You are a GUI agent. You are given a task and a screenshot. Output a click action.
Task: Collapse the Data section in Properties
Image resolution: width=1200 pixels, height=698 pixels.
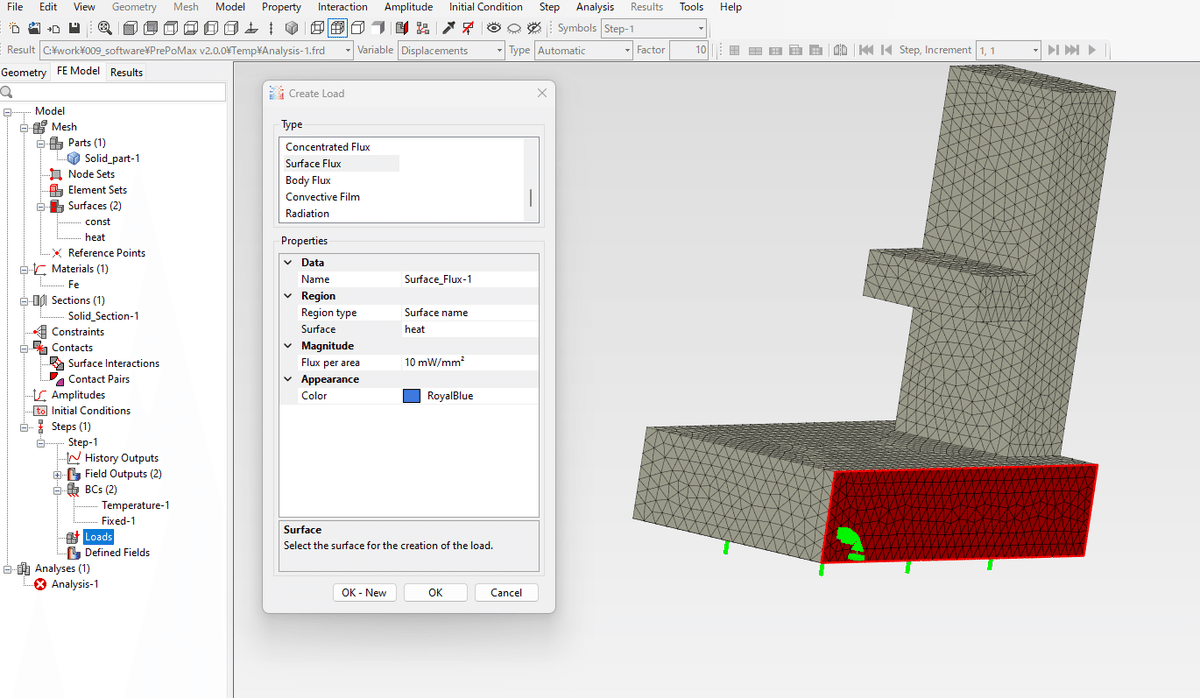click(288, 263)
